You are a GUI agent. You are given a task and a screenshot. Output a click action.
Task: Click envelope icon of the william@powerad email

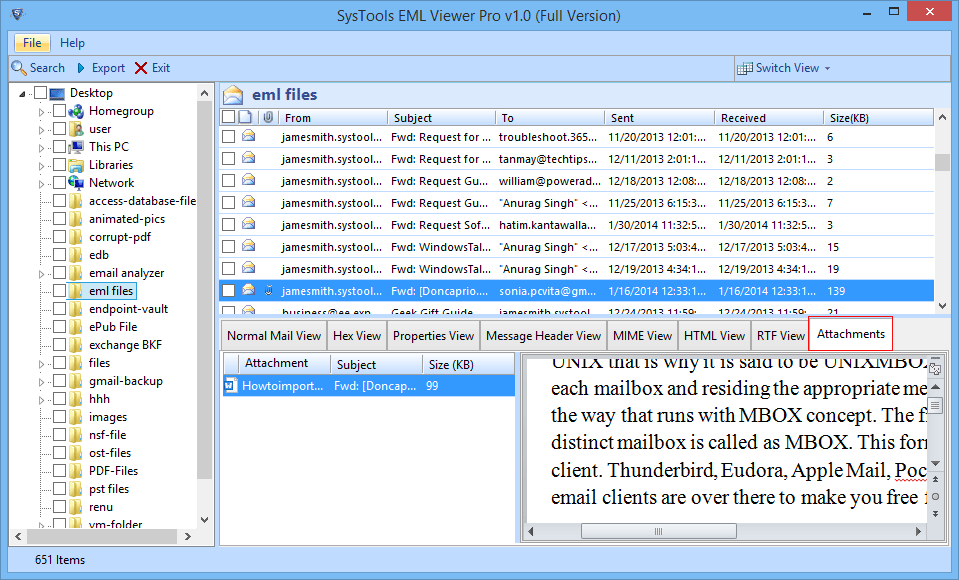248,180
